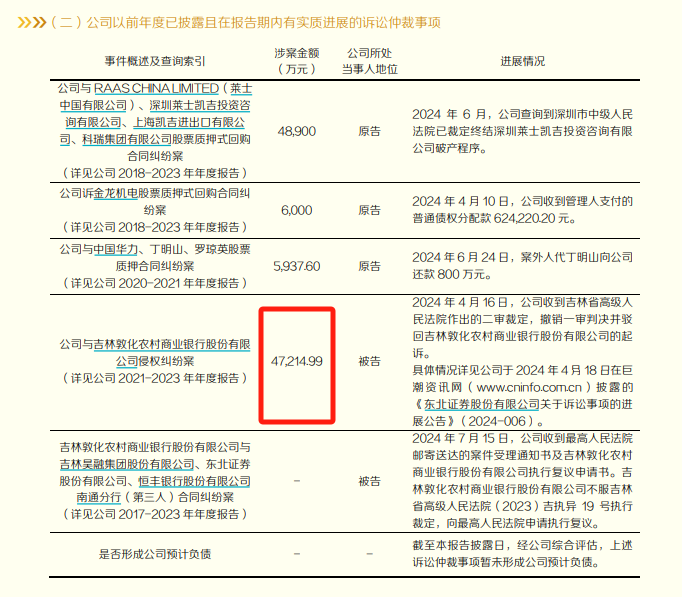This screenshot has width=682, height=597.
Task: Click the 涉案金额（万元）column header
Action: pyautogui.click(x=297, y=61)
